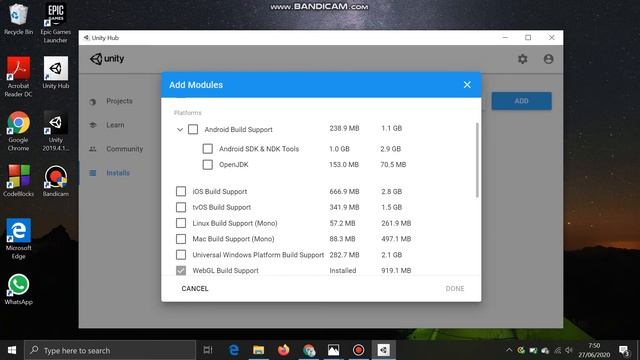Click the module list scrollbar
Screen dimensions: 640x360
tap(477, 160)
